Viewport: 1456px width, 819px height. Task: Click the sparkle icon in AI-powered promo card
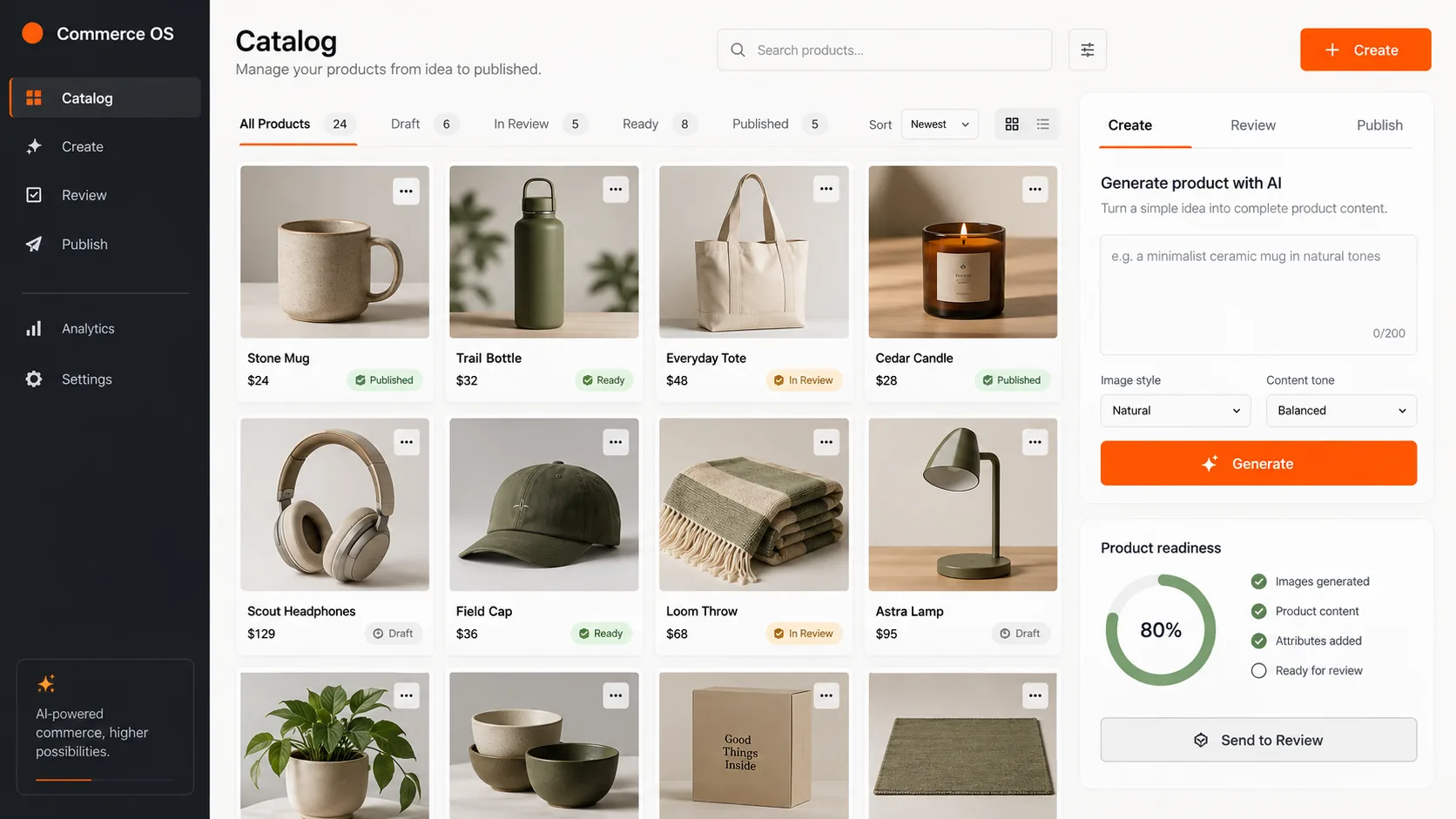[46, 683]
